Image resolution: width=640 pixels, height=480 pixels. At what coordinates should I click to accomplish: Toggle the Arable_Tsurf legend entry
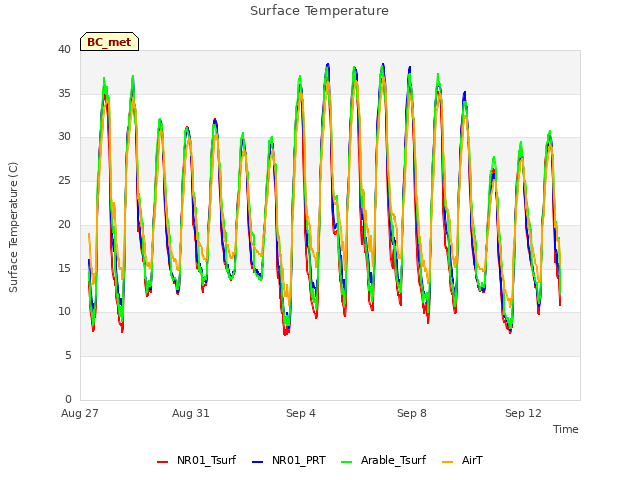(x=383, y=460)
